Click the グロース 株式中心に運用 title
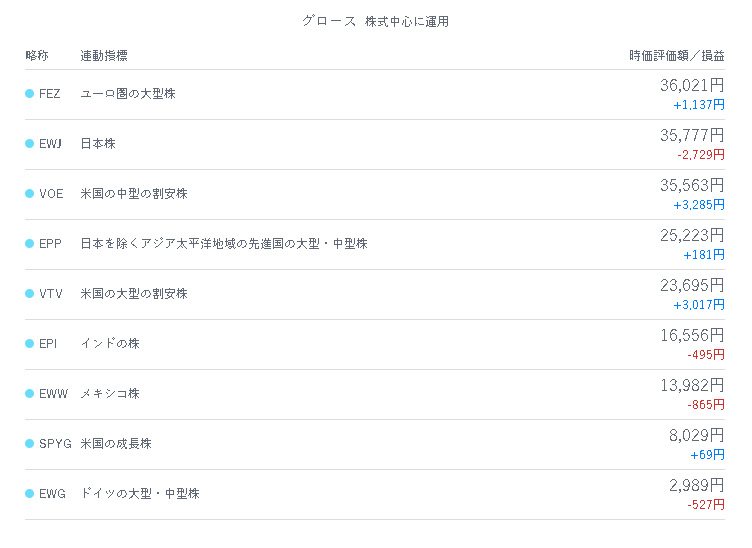Viewport: 752px width, 548px height. [x=376, y=22]
